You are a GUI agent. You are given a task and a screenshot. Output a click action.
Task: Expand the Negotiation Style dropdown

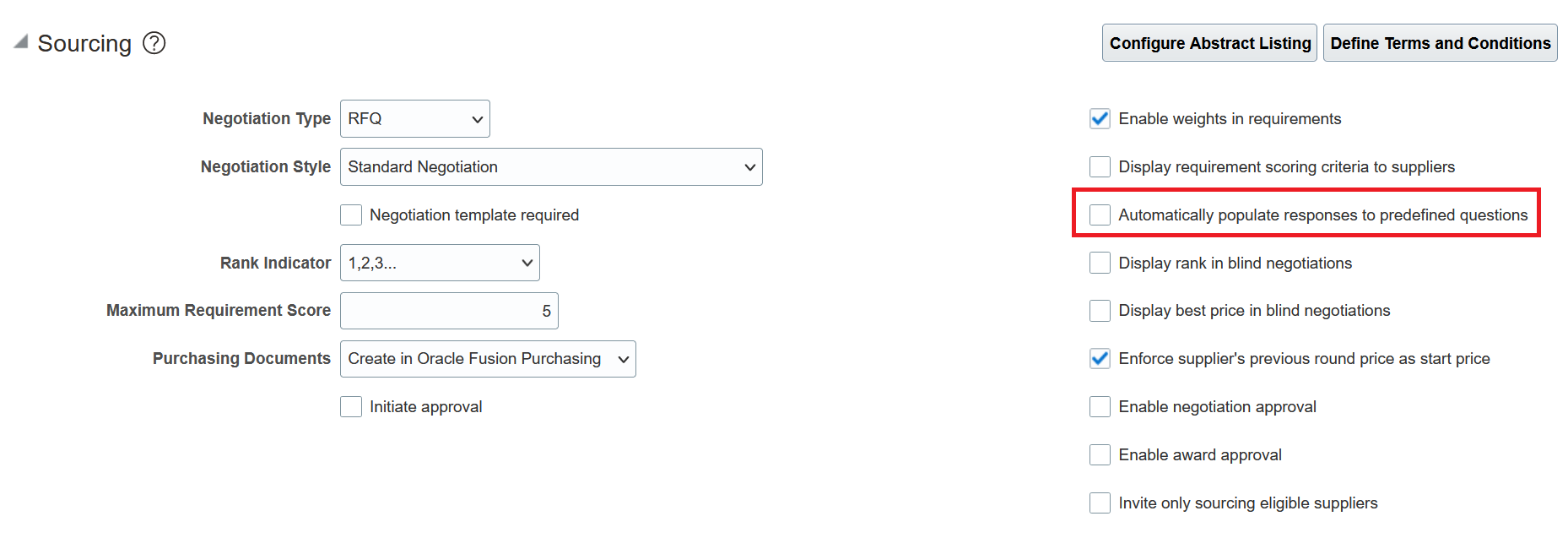point(551,167)
